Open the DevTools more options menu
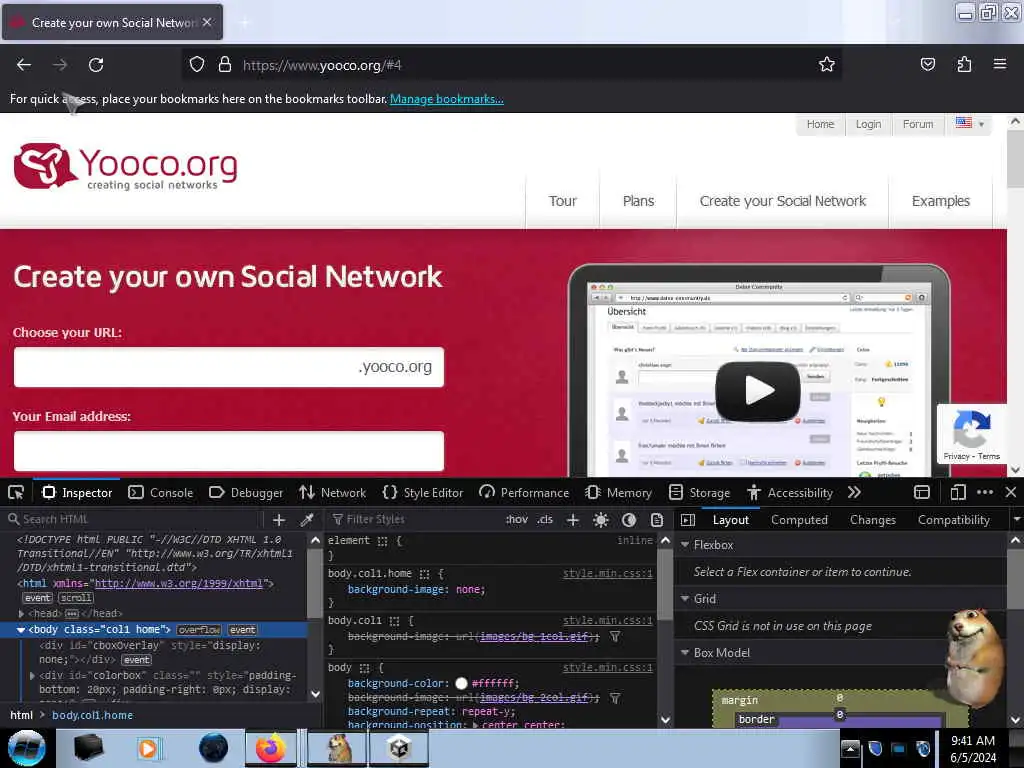Image resolution: width=1024 pixels, height=768 pixels. click(985, 492)
